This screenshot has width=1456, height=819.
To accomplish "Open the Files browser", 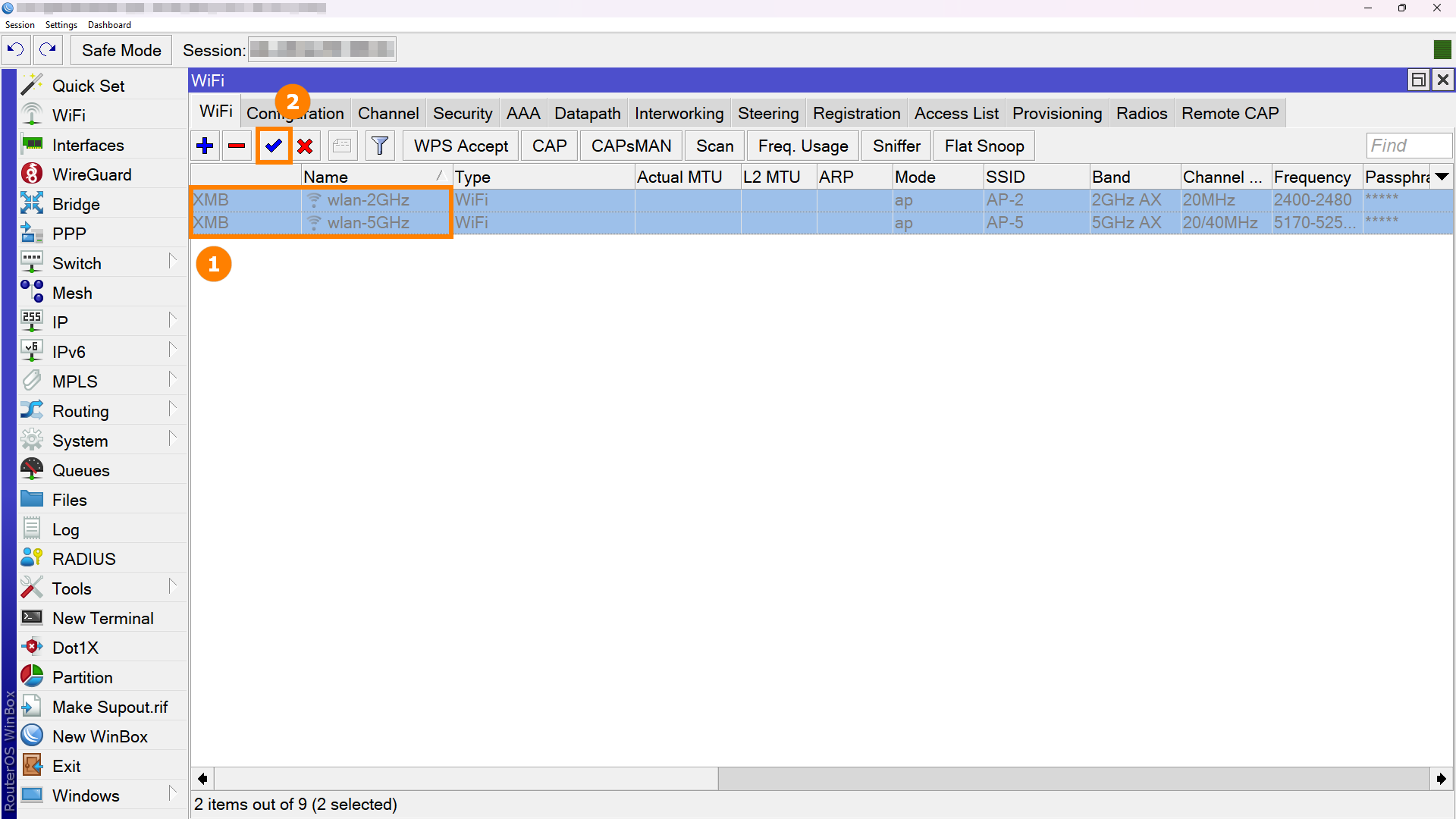I will 102,500.
